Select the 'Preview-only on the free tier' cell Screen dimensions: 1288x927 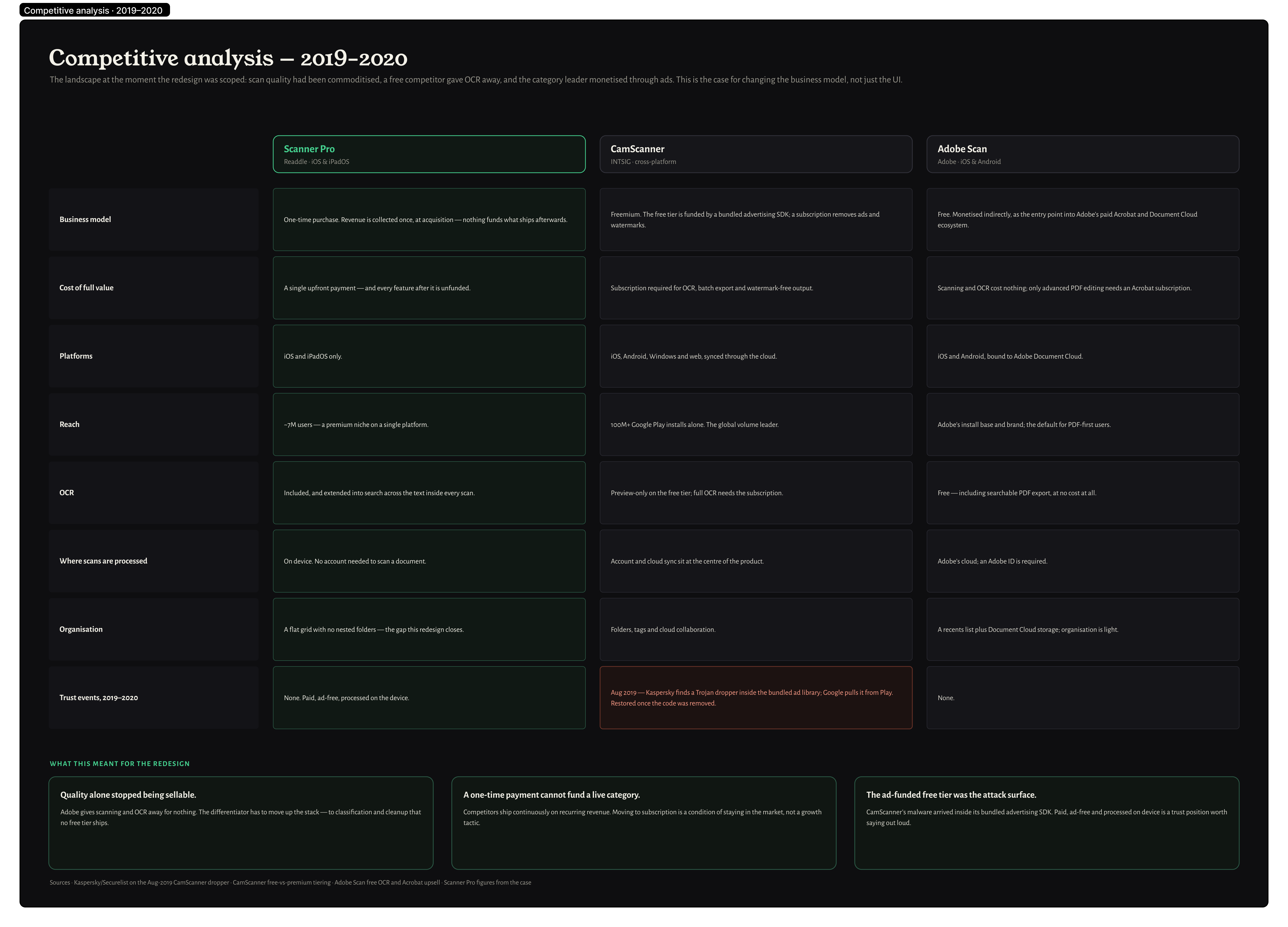(x=756, y=493)
